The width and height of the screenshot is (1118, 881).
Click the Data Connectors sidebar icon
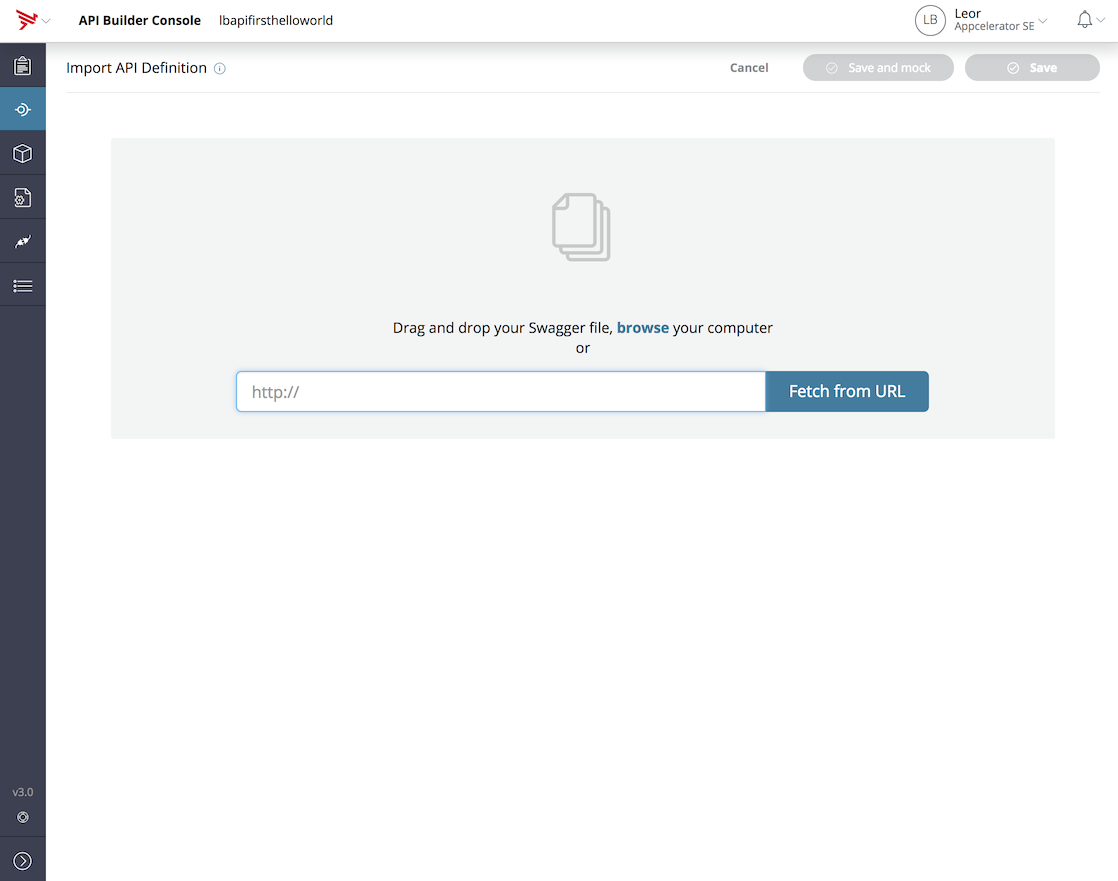click(x=22, y=196)
